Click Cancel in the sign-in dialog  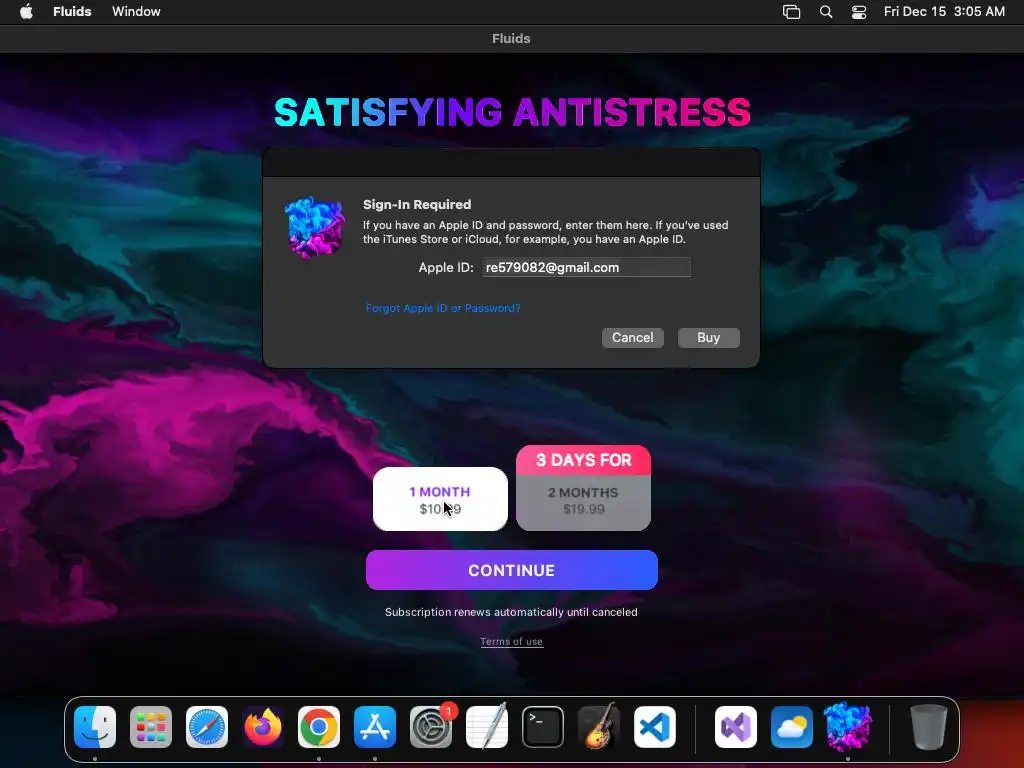click(x=632, y=338)
